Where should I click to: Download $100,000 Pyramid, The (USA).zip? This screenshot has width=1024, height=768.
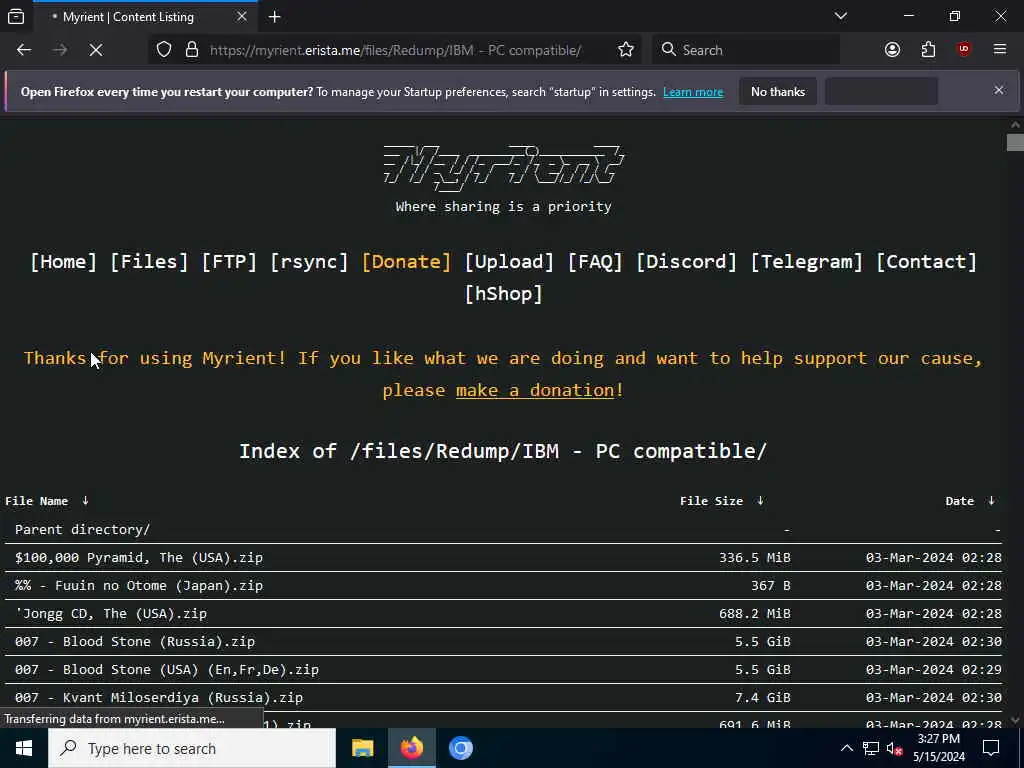pyautogui.click(x=139, y=558)
